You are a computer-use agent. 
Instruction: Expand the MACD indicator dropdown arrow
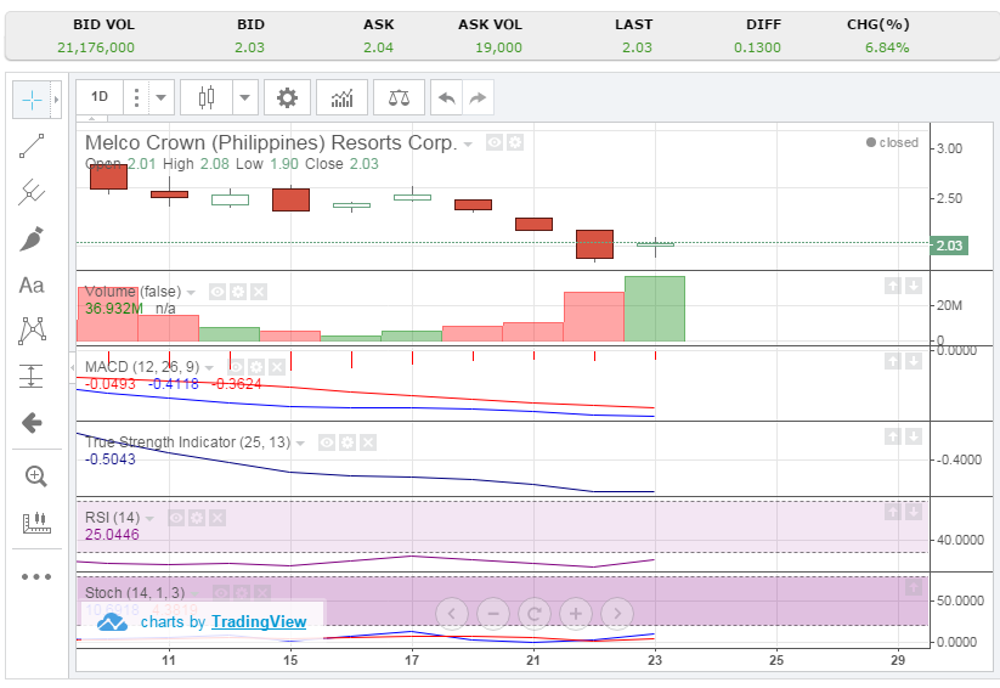tap(209, 369)
